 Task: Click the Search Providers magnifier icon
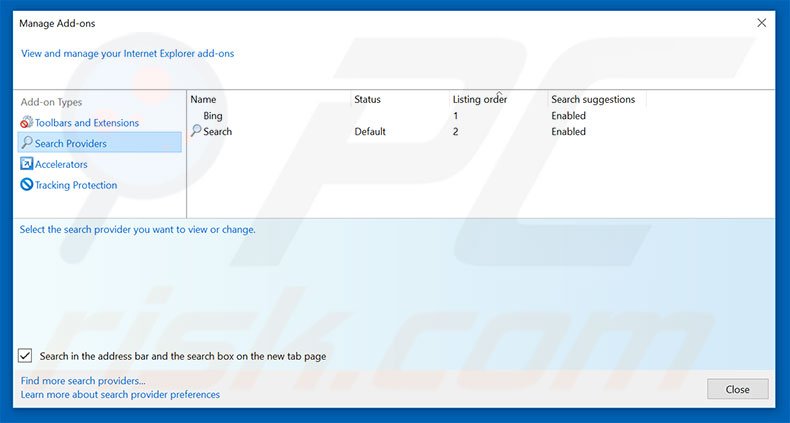[27, 143]
